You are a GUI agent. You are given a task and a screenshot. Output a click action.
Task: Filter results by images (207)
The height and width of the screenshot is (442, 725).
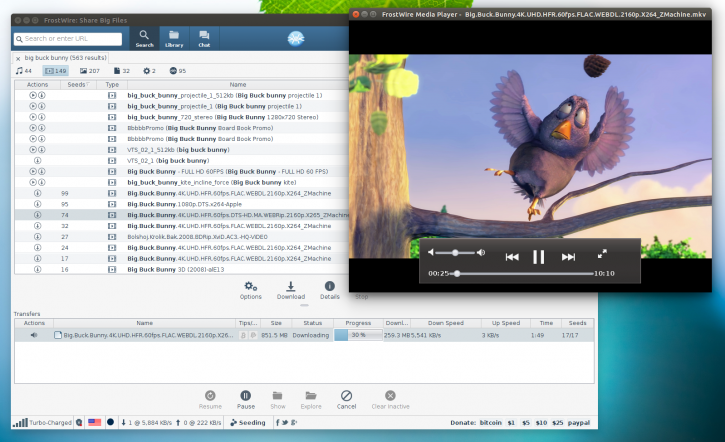tap(90, 71)
